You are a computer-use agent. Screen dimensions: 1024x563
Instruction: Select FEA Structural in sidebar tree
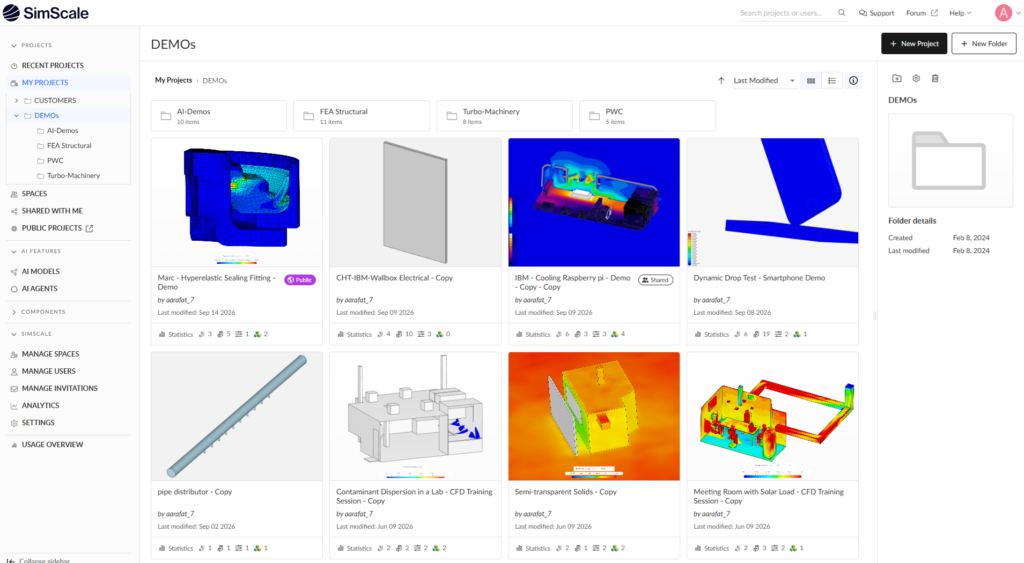69,146
